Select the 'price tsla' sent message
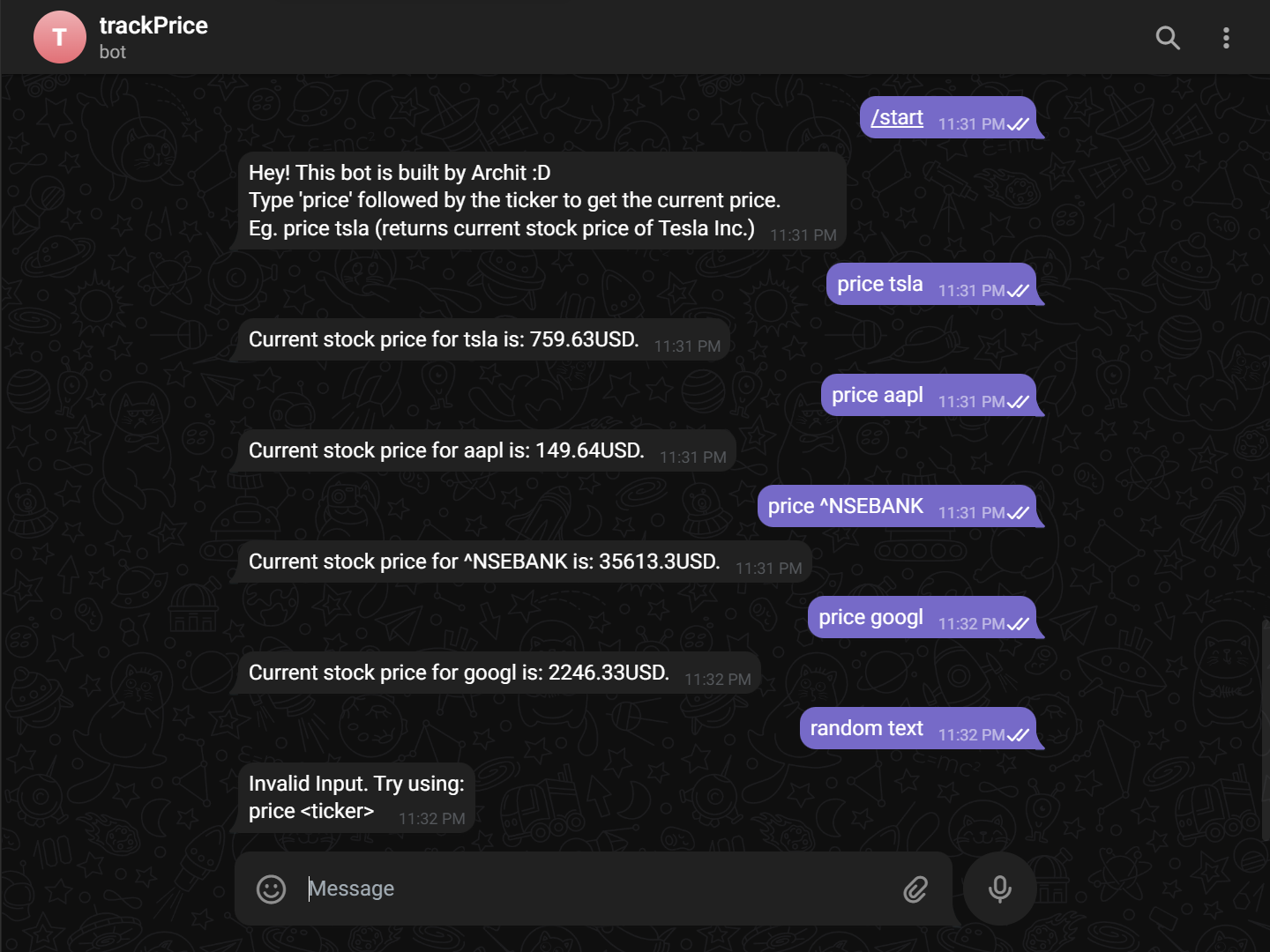 (931, 284)
